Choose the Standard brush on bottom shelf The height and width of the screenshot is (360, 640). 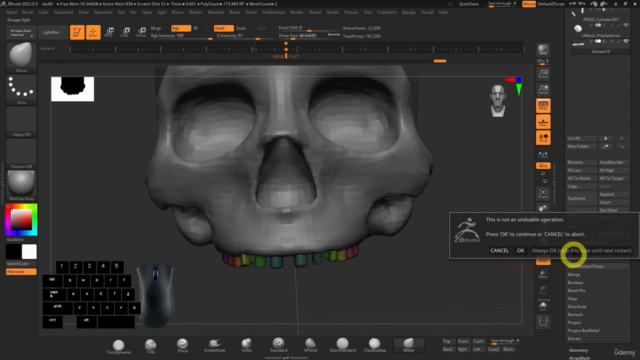click(278, 346)
